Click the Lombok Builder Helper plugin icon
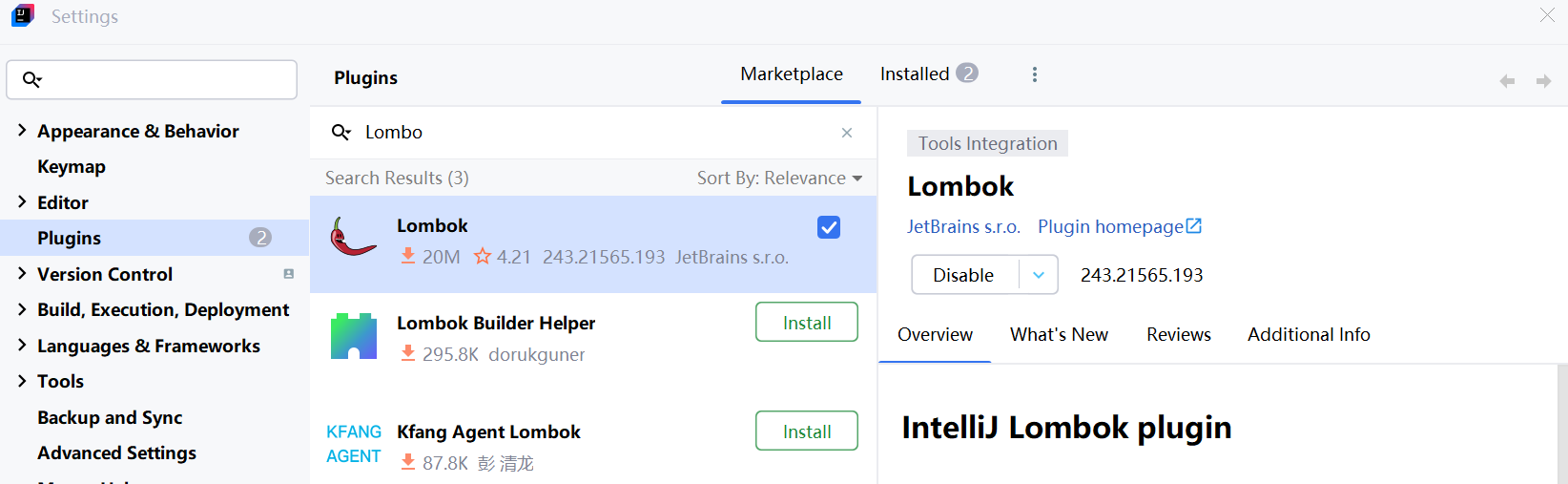 pyautogui.click(x=354, y=336)
